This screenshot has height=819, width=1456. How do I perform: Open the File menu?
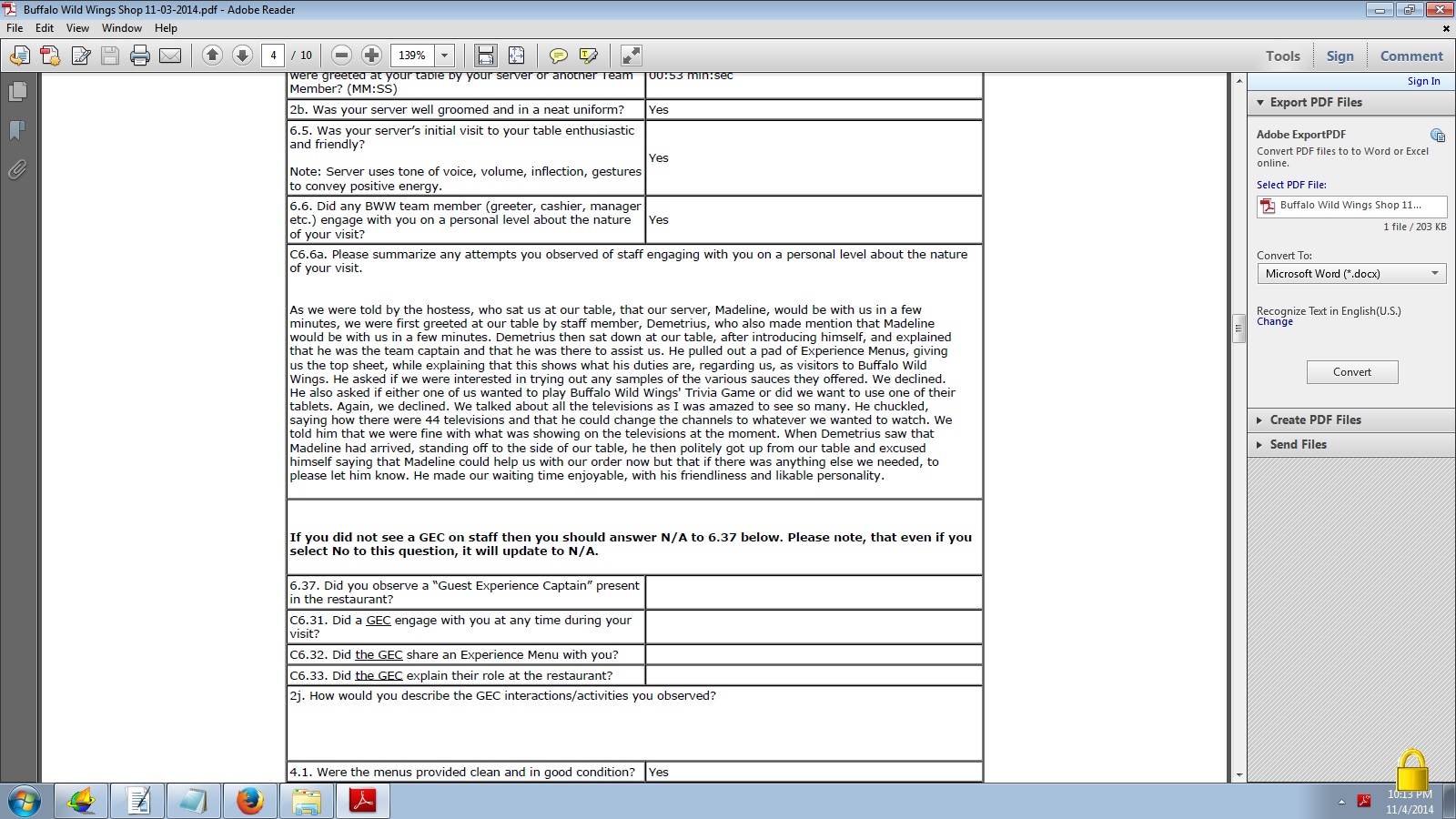pos(15,28)
